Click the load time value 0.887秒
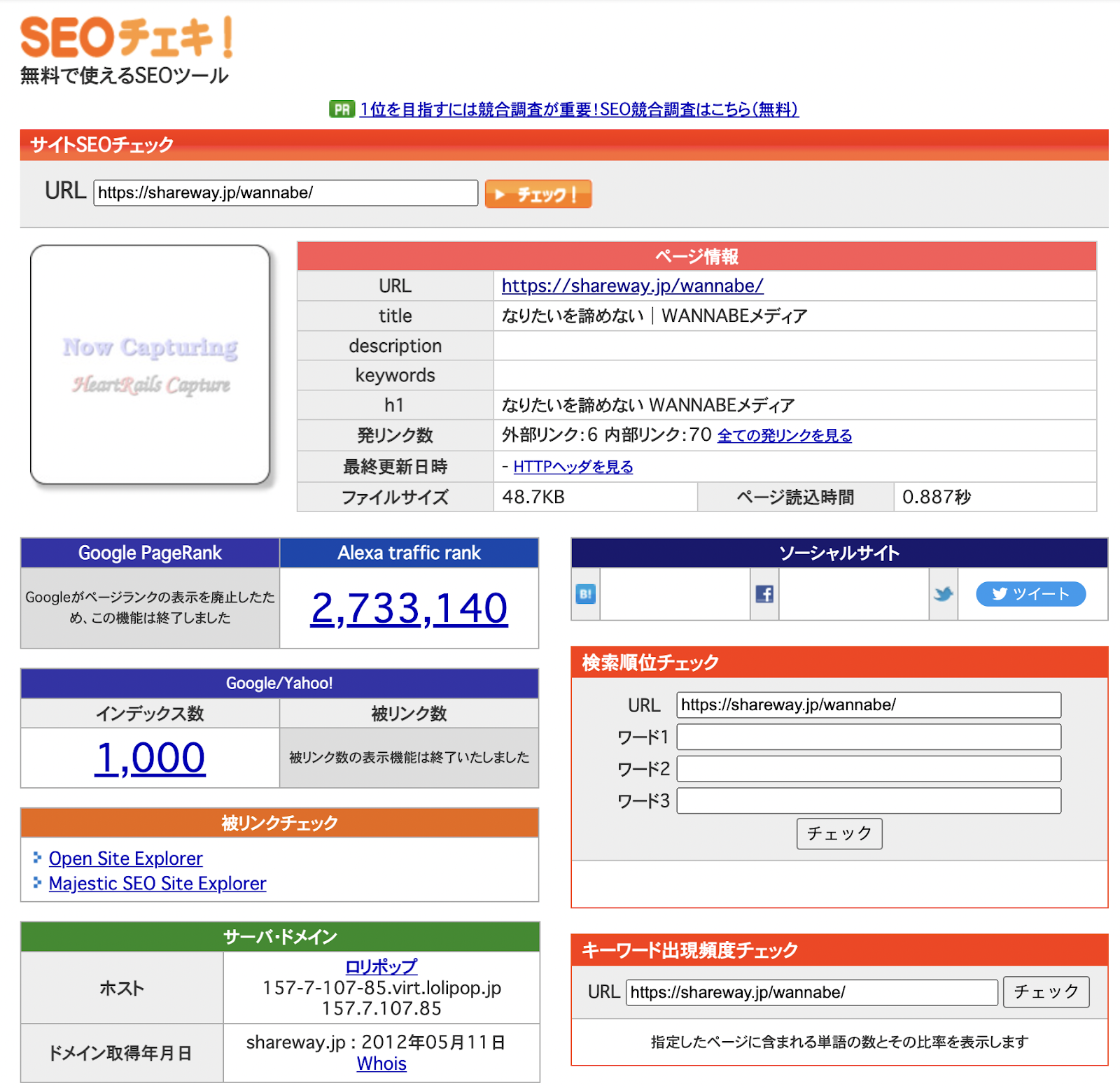1120x1088 pixels. coord(937,497)
